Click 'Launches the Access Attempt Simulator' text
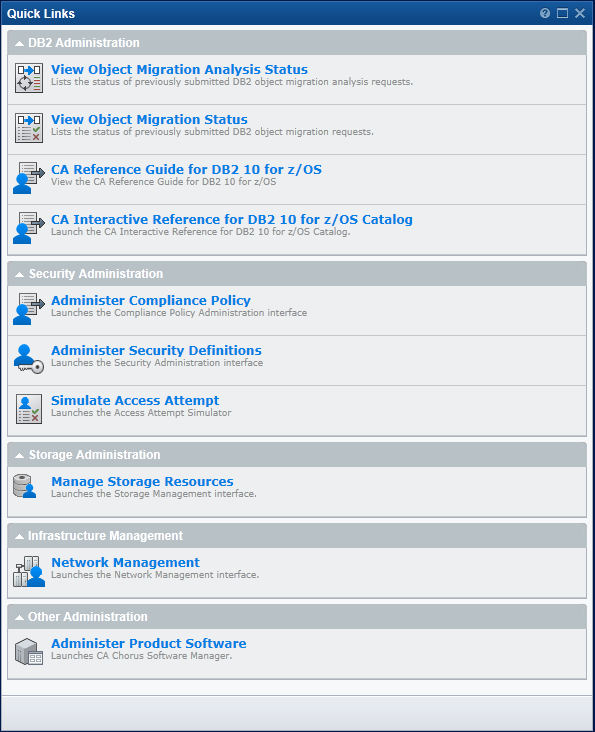Screen dimensions: 595x732 (x=141, y=413)
